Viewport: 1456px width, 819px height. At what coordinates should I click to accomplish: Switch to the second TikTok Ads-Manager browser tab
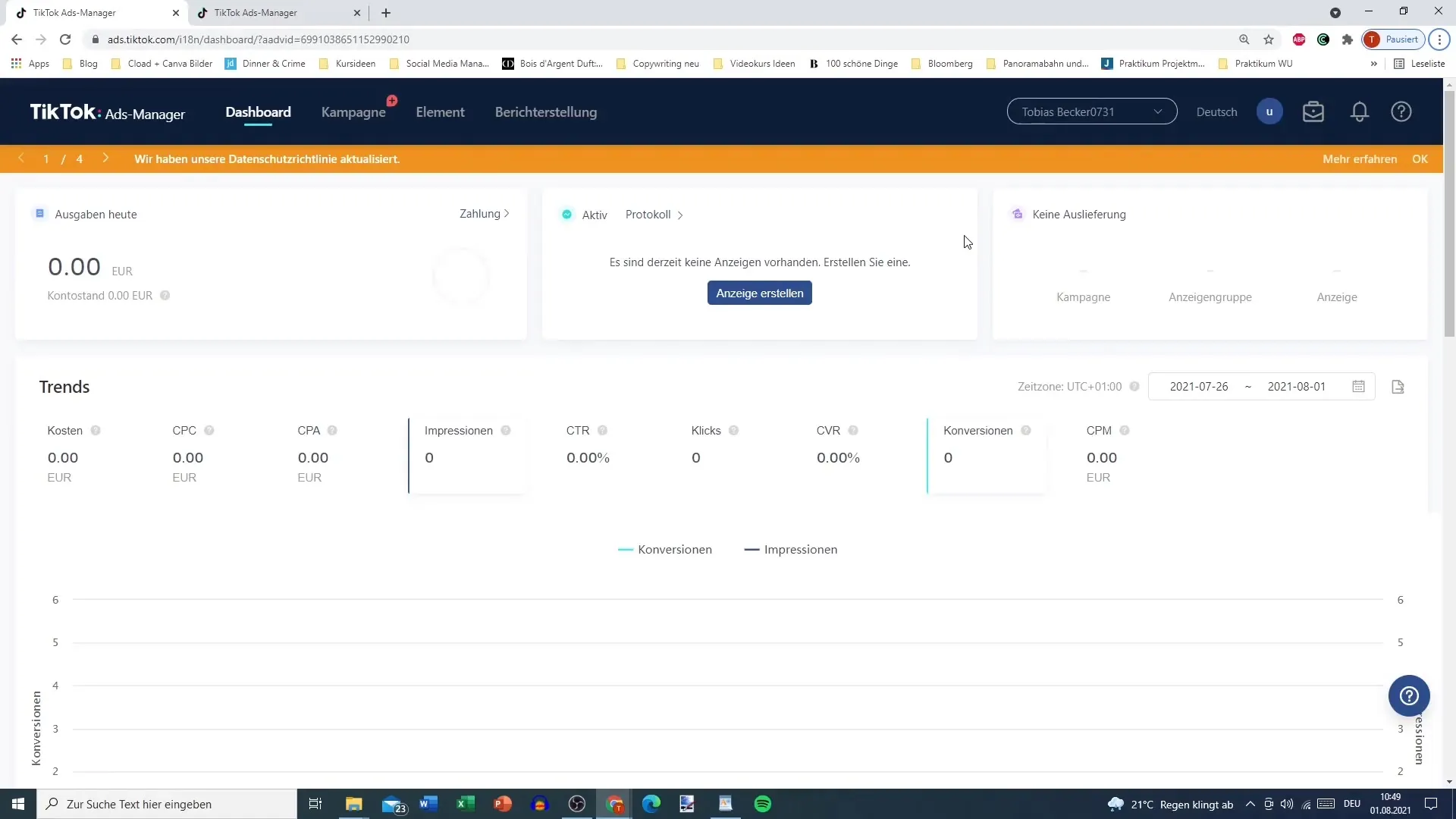tap(277, 13)
